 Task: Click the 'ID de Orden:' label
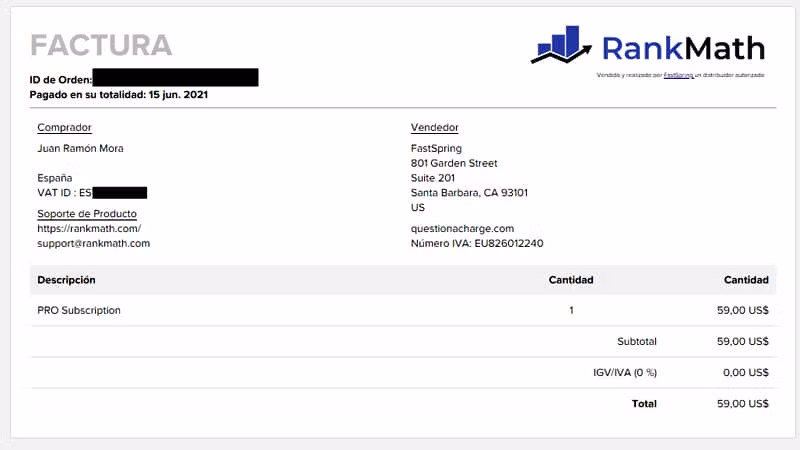pos(61,80)
